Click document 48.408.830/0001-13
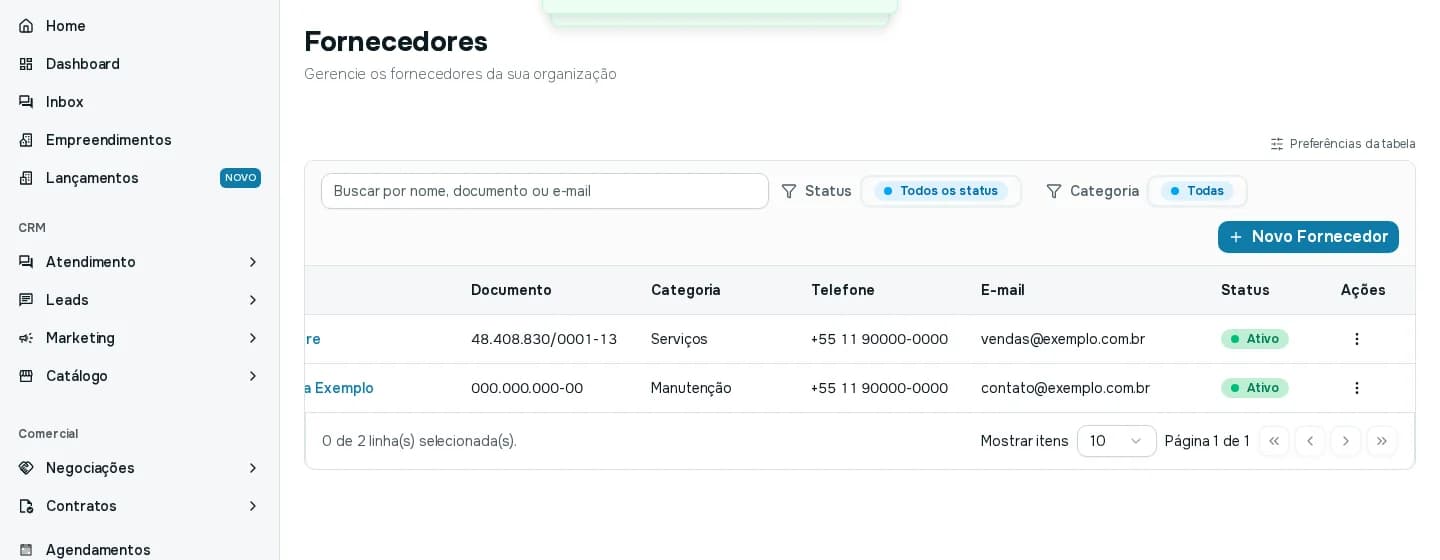Screen dimensions: 1440x560 point(544,339)
